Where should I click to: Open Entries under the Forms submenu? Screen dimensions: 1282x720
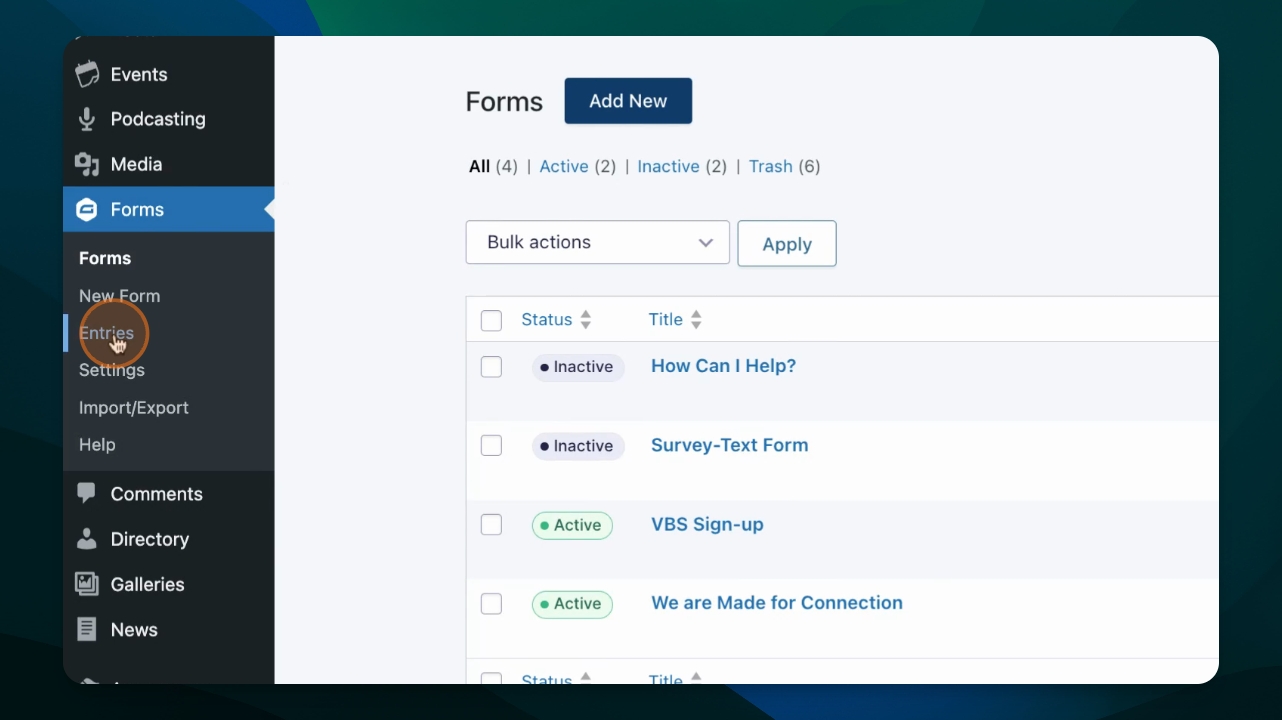coord(106,333)
